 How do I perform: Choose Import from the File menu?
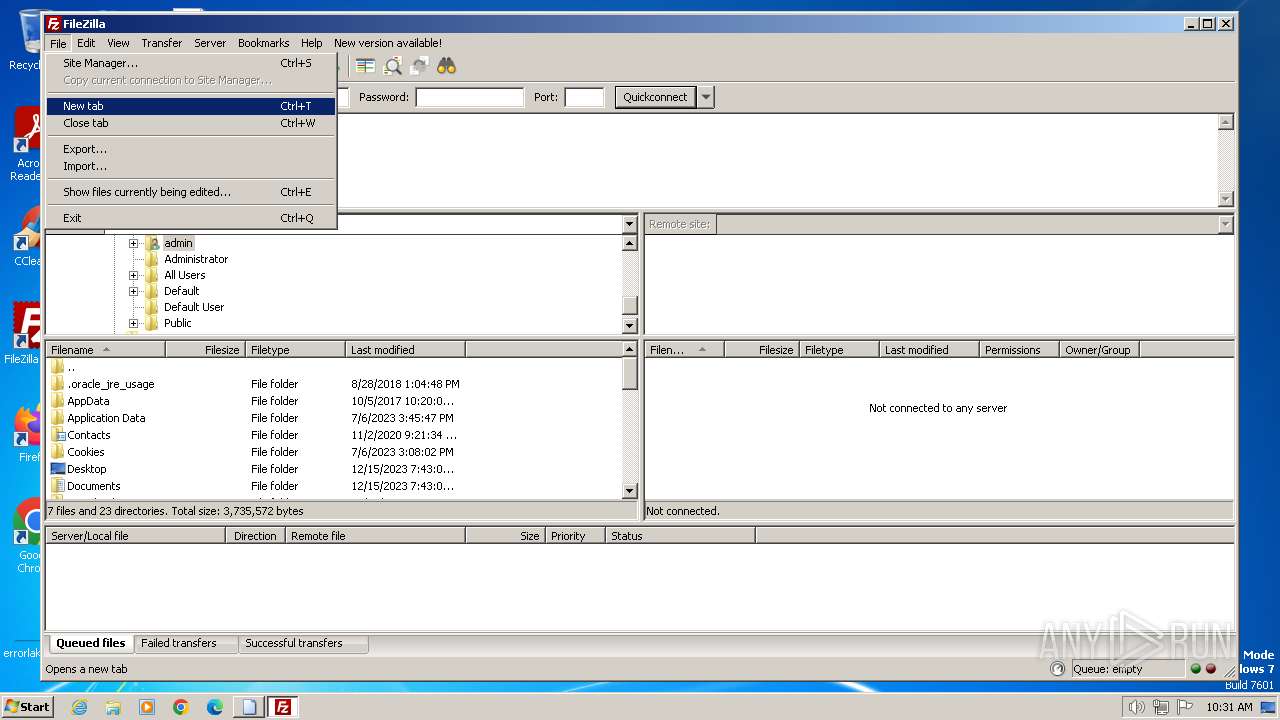click(191, 166)
